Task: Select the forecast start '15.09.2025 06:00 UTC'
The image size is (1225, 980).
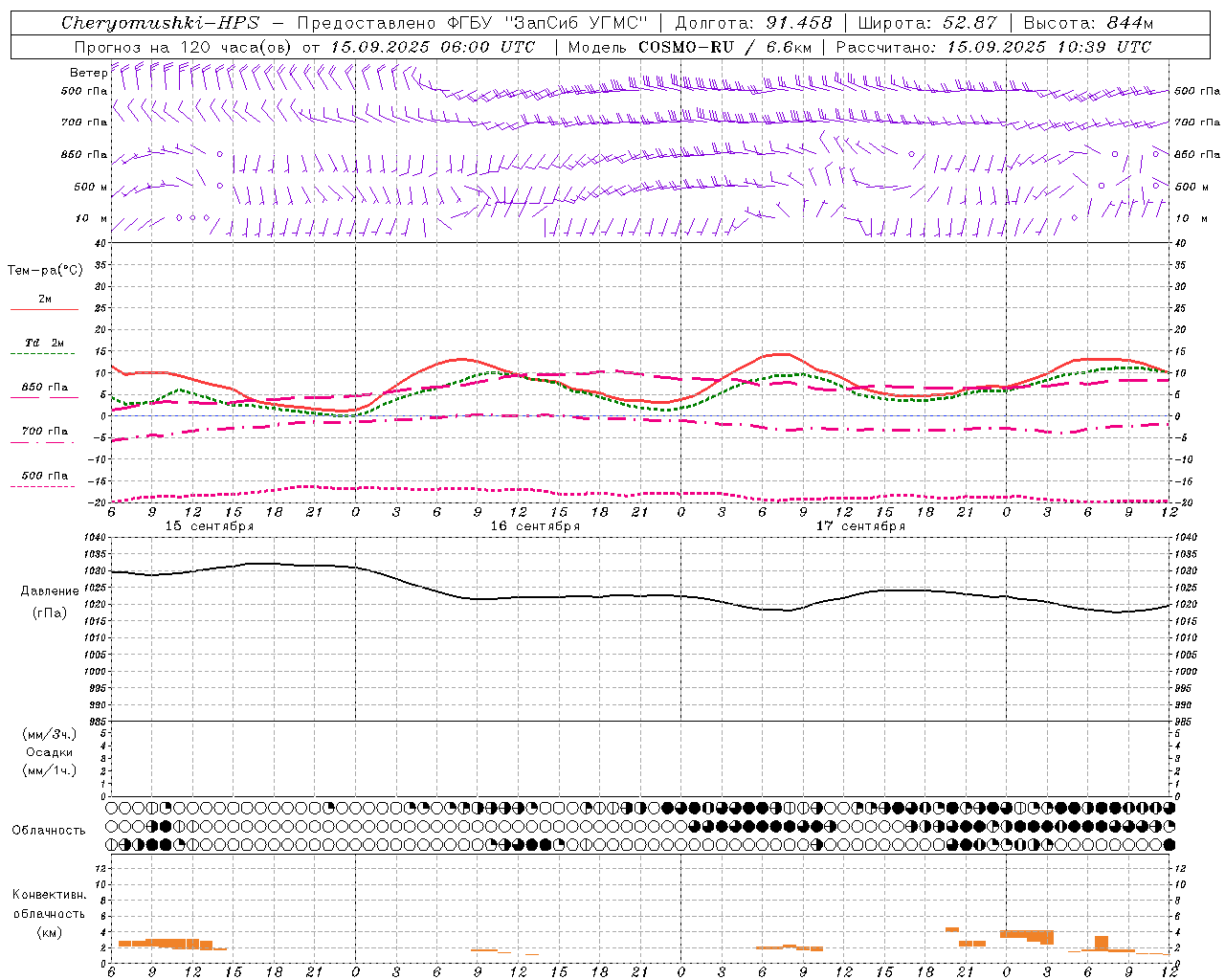Action: coord(433,47)
